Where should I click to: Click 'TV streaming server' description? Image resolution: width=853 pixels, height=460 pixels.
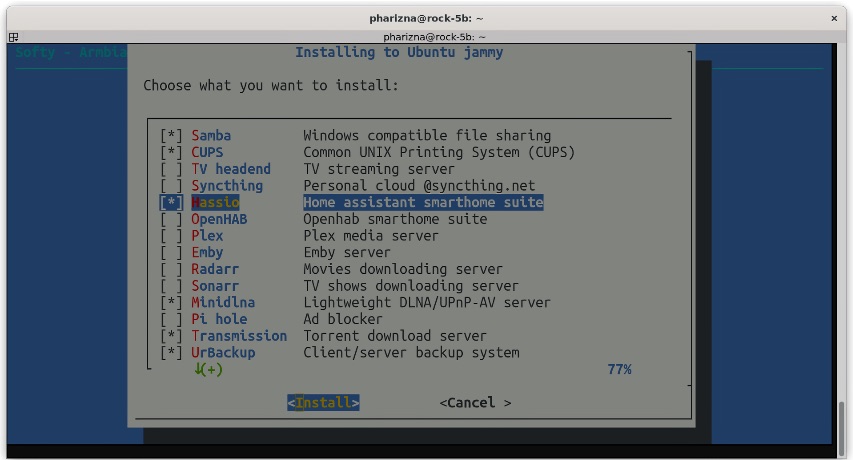pyautogui.click(x=379, y=169)
